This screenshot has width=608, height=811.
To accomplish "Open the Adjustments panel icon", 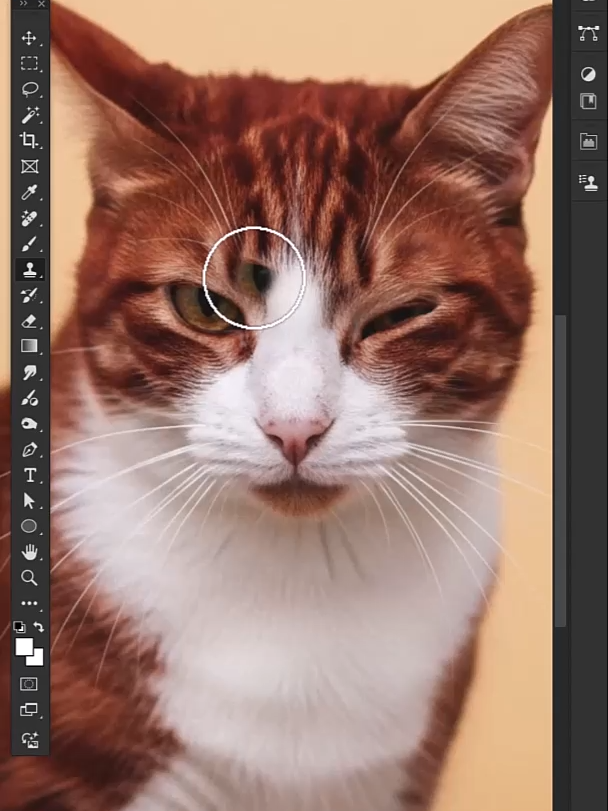I will coord(588,74).
